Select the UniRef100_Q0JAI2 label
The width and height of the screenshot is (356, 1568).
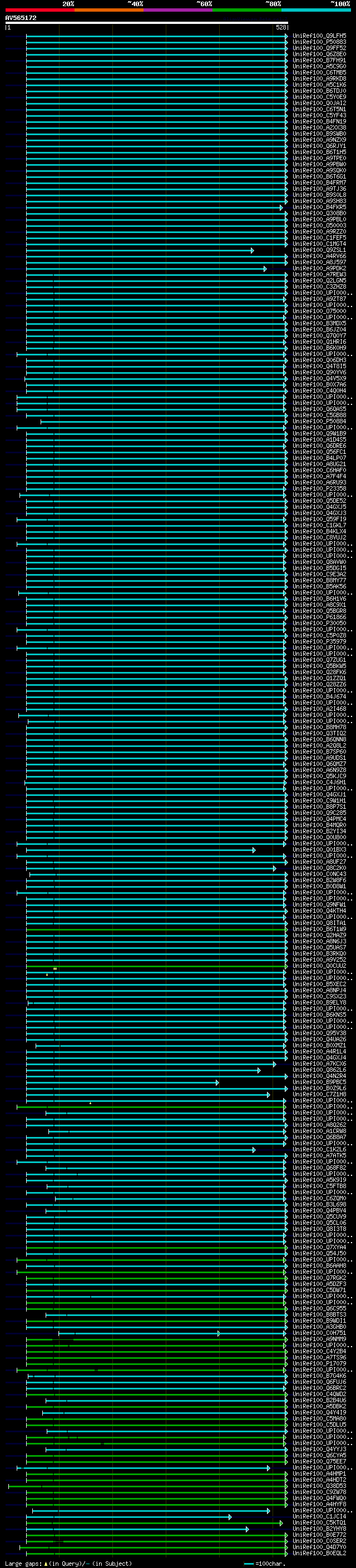pos(319,103)
